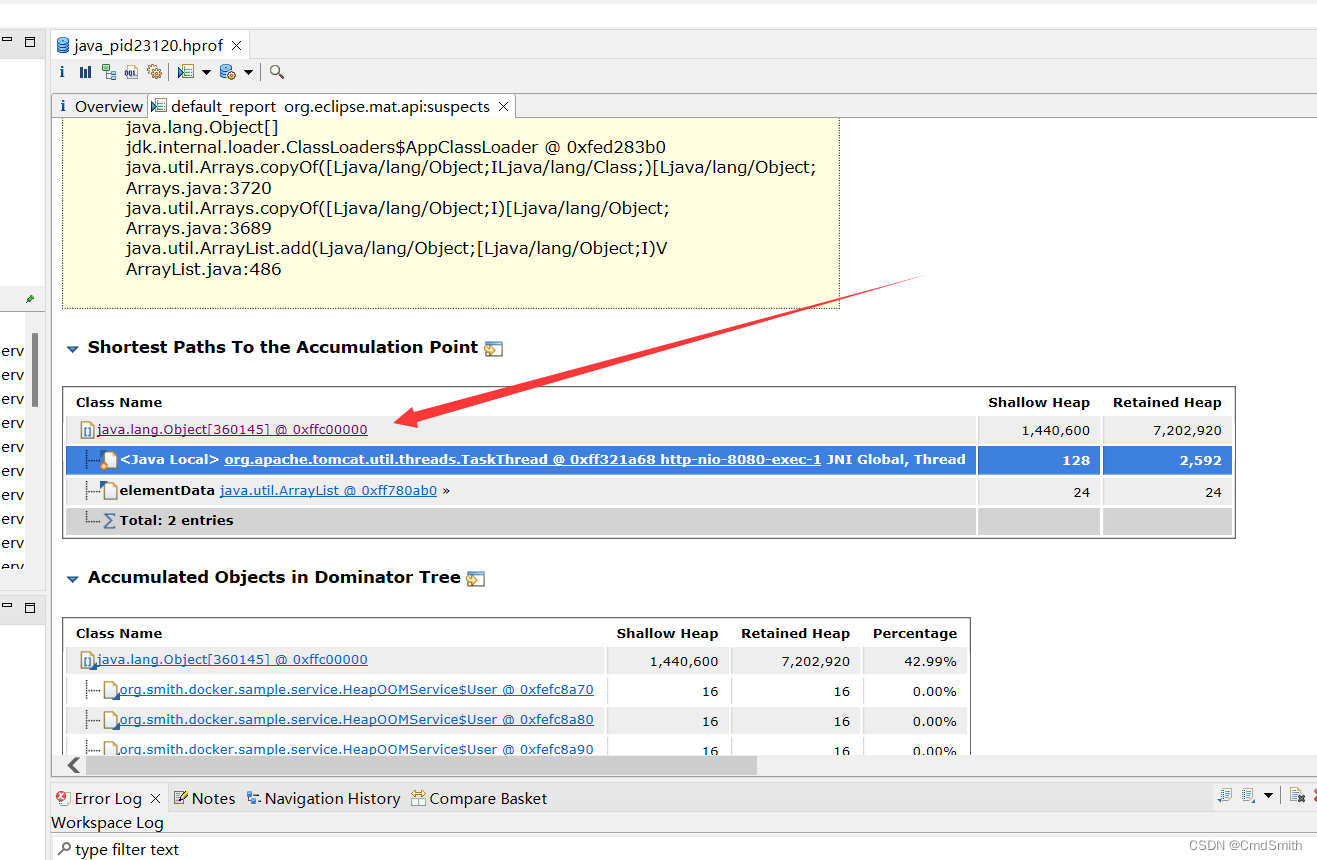Image resolution: width=1317 pixels, height=860 pixels.
Task: Open HeapOOMService$User @ 0xfefc8a70 link
Action: pyautogui.click(x=356, y=690)
